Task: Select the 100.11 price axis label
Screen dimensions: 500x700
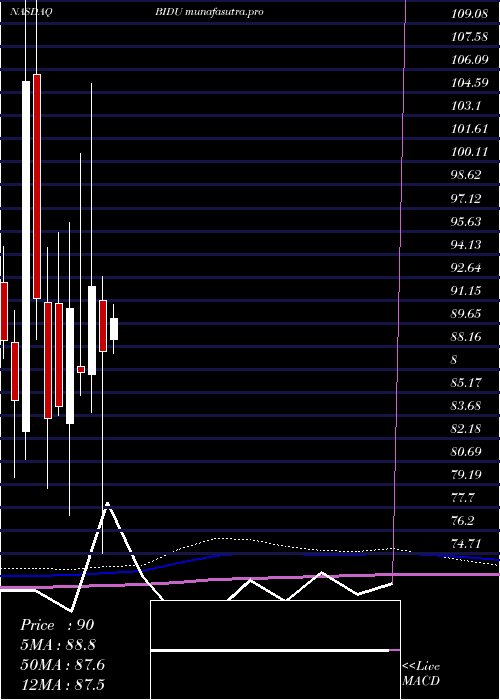Action: (x=469, y=152)
